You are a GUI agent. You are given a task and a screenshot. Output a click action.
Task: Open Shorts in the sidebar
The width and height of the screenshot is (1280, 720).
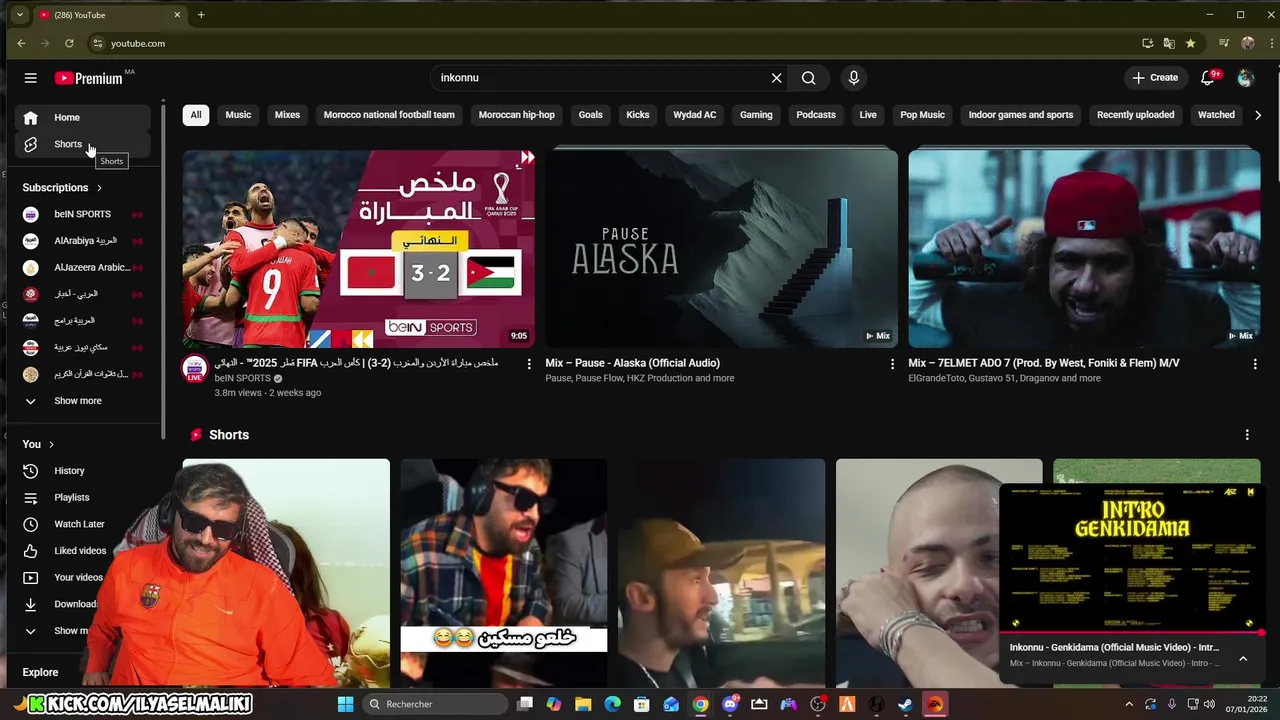coord(82,144)
